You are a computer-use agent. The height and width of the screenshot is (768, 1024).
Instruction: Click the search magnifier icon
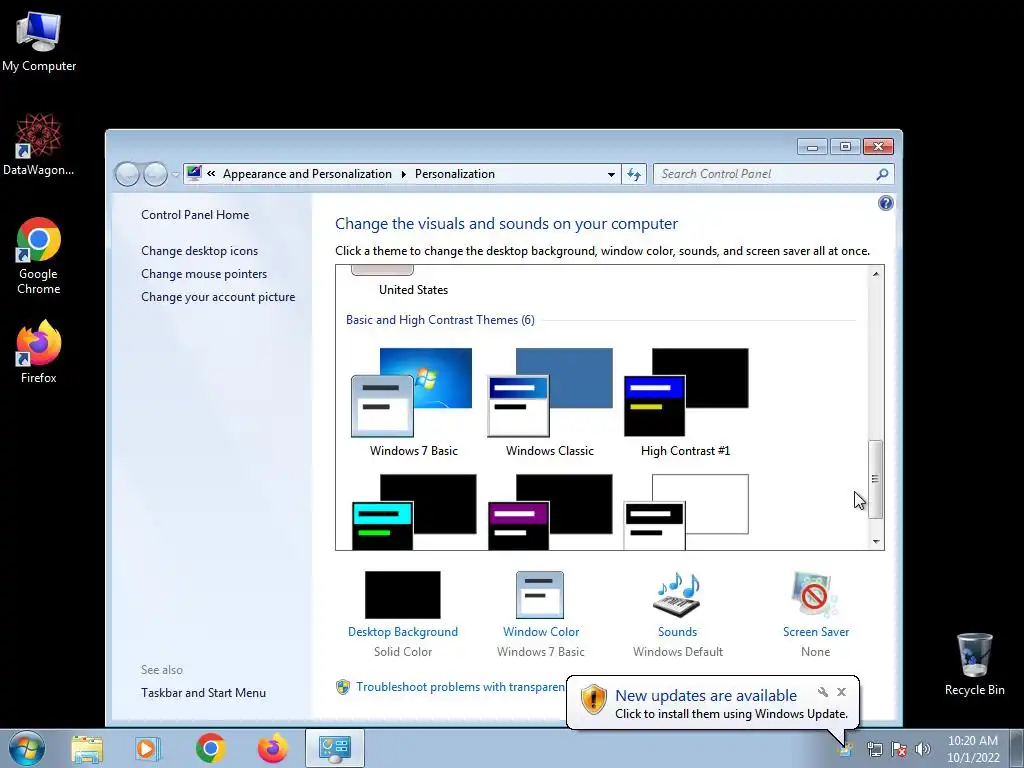point(882,174)
